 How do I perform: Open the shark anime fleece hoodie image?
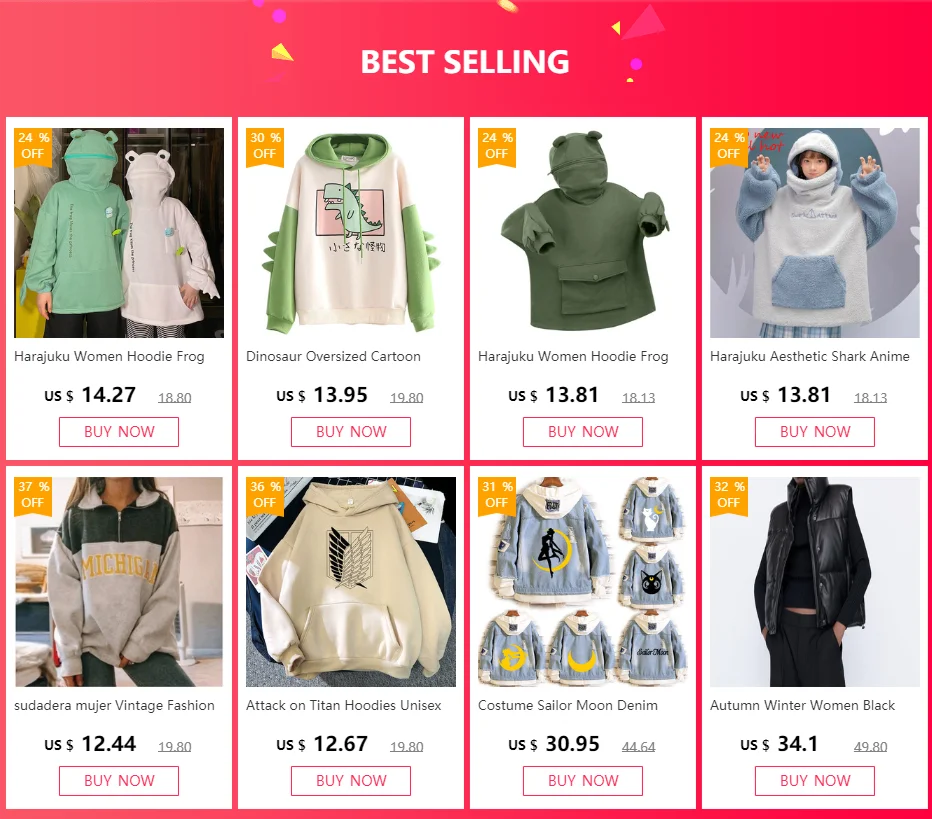(815, 233)
